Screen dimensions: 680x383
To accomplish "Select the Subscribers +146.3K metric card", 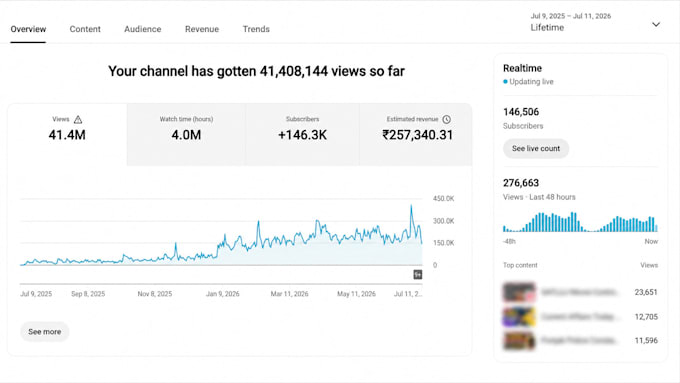I will [x=302, y=134].
